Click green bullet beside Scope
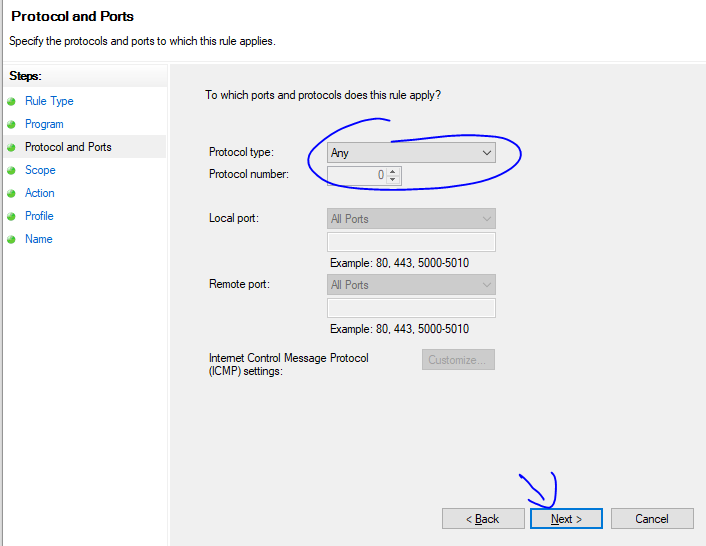 (11, 170)
